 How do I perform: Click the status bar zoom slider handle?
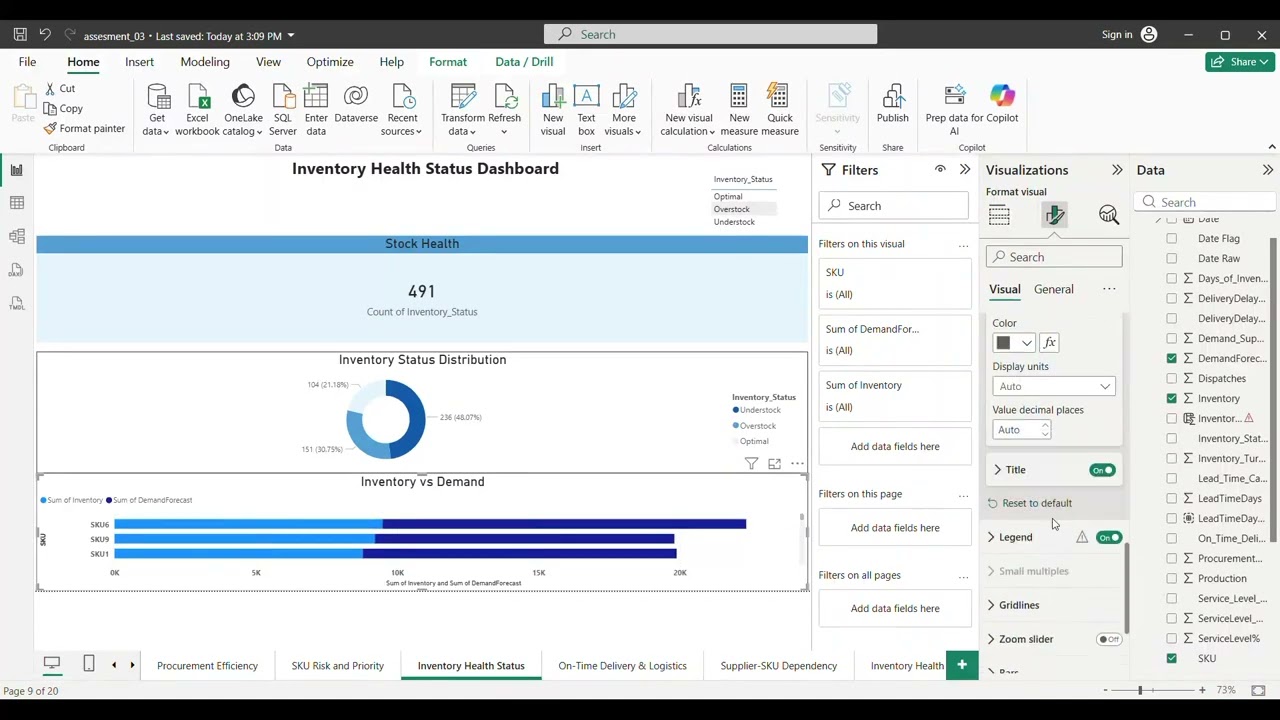pos(1141,690)
